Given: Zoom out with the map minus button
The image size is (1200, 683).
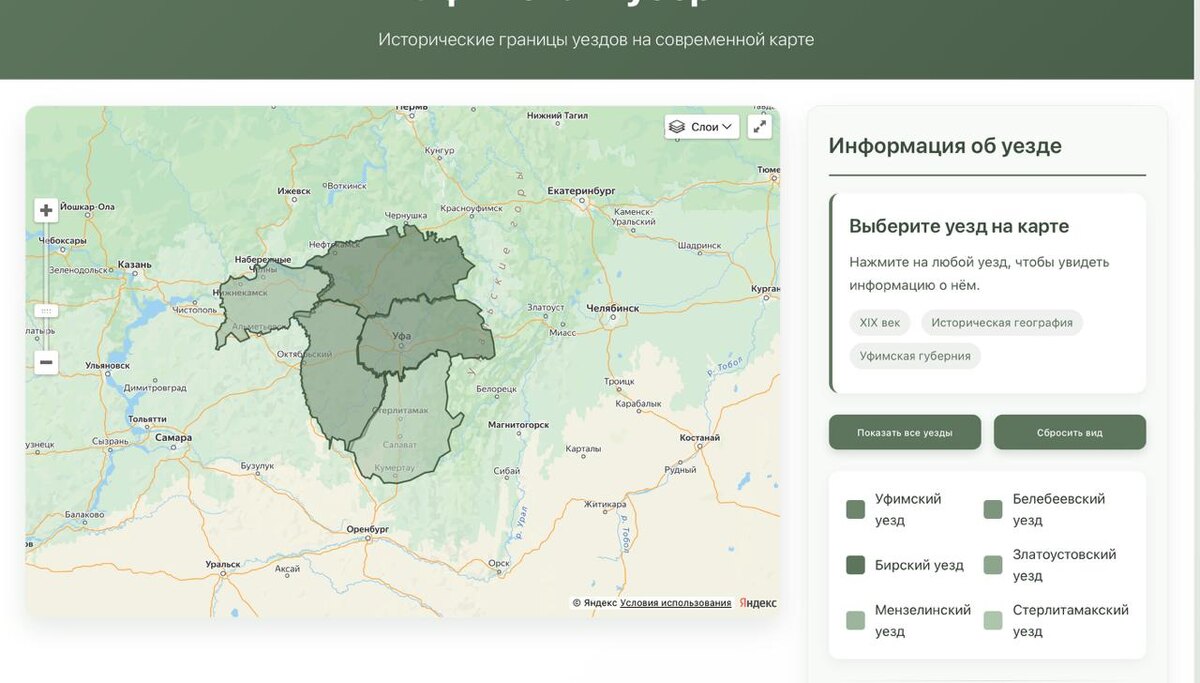Looking at the screenshot, I should (46, 362).
